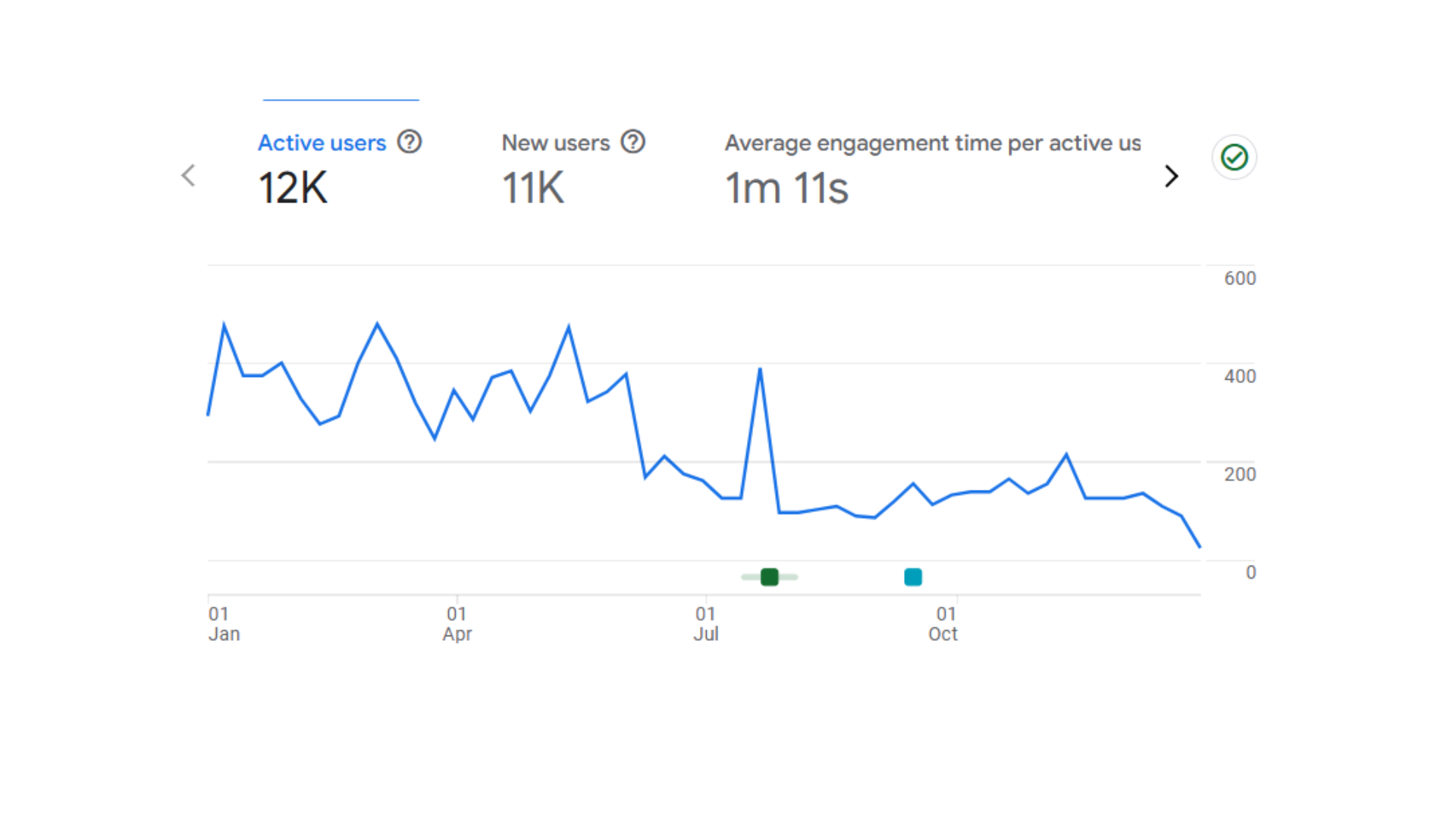Click the green checkmark data quality icon
1456x819 pixels.
click(x=1234, y=158)
